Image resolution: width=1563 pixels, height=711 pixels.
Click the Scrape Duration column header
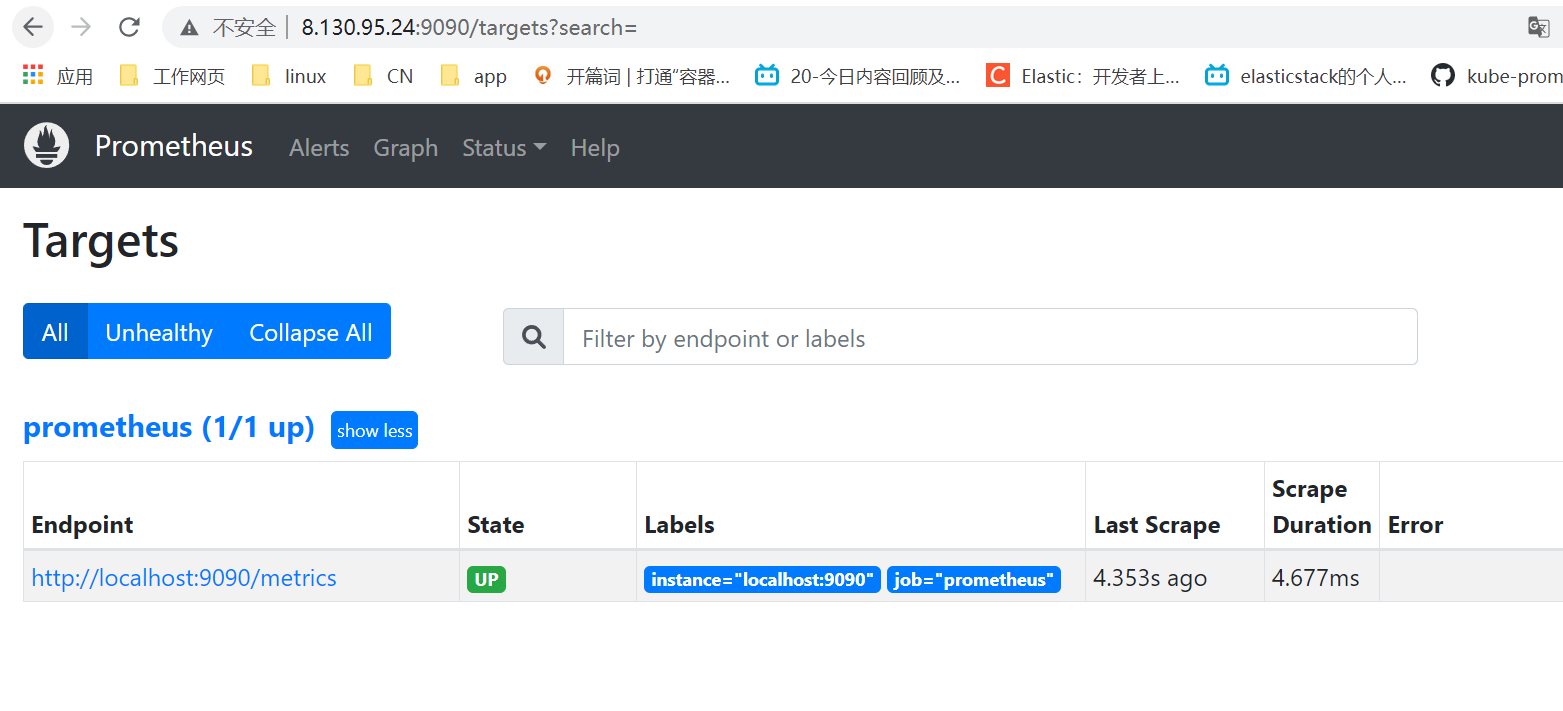pos(1321,507)
